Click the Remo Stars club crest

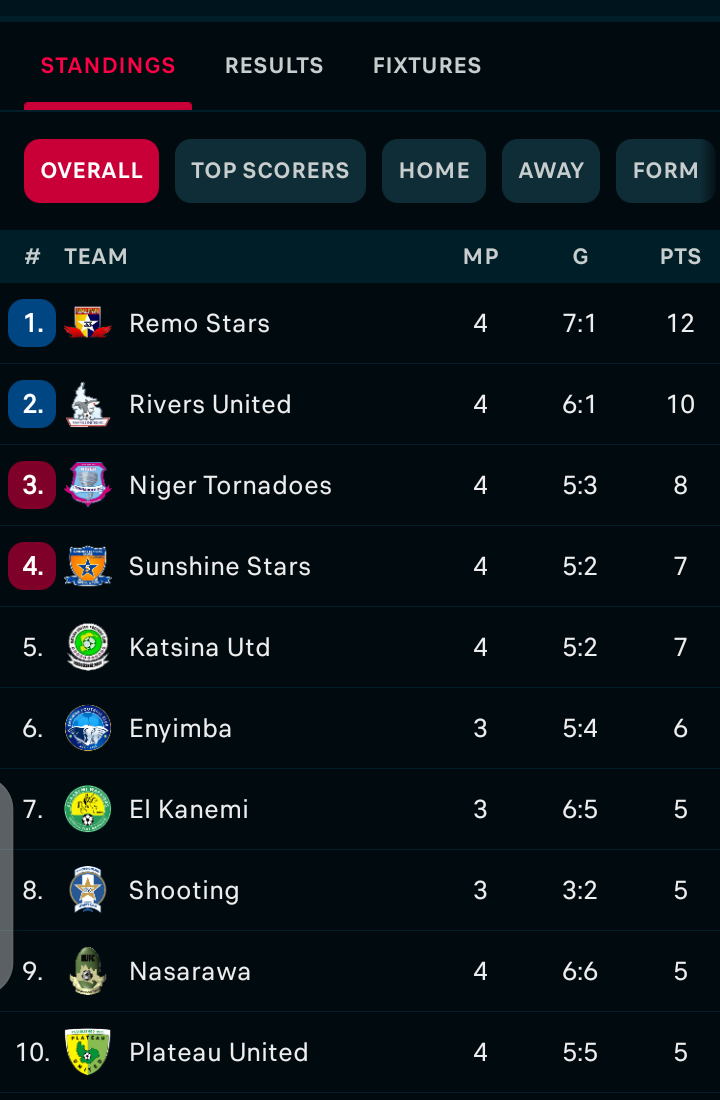[87, 323]
